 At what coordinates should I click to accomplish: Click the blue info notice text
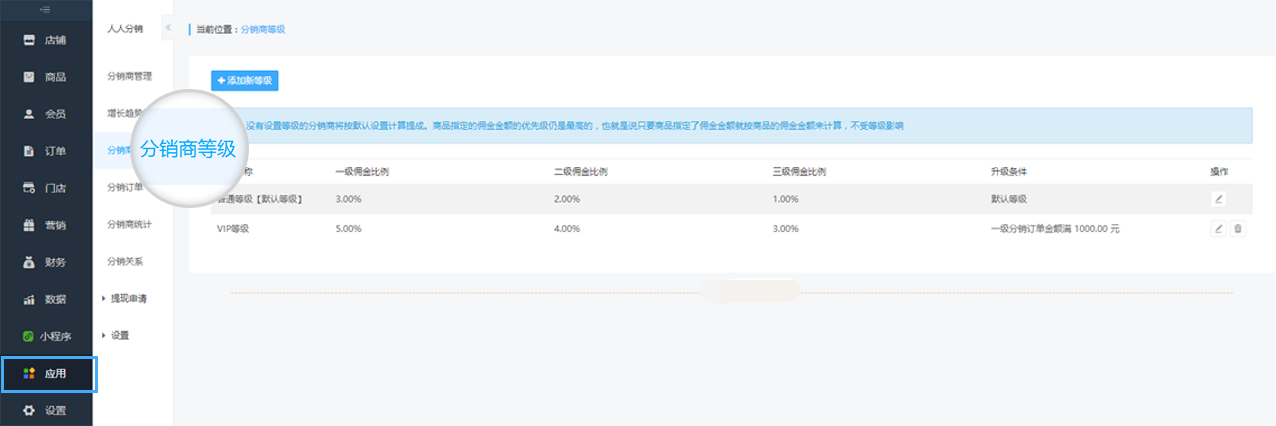click(575, 126)
